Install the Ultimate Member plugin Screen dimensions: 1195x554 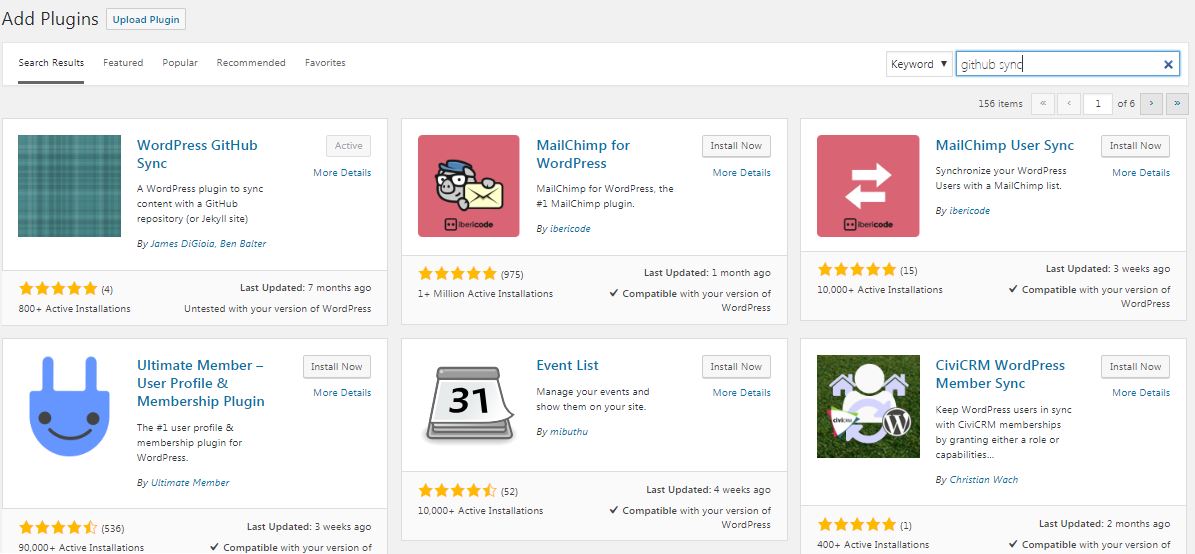[x=337, y=367]
